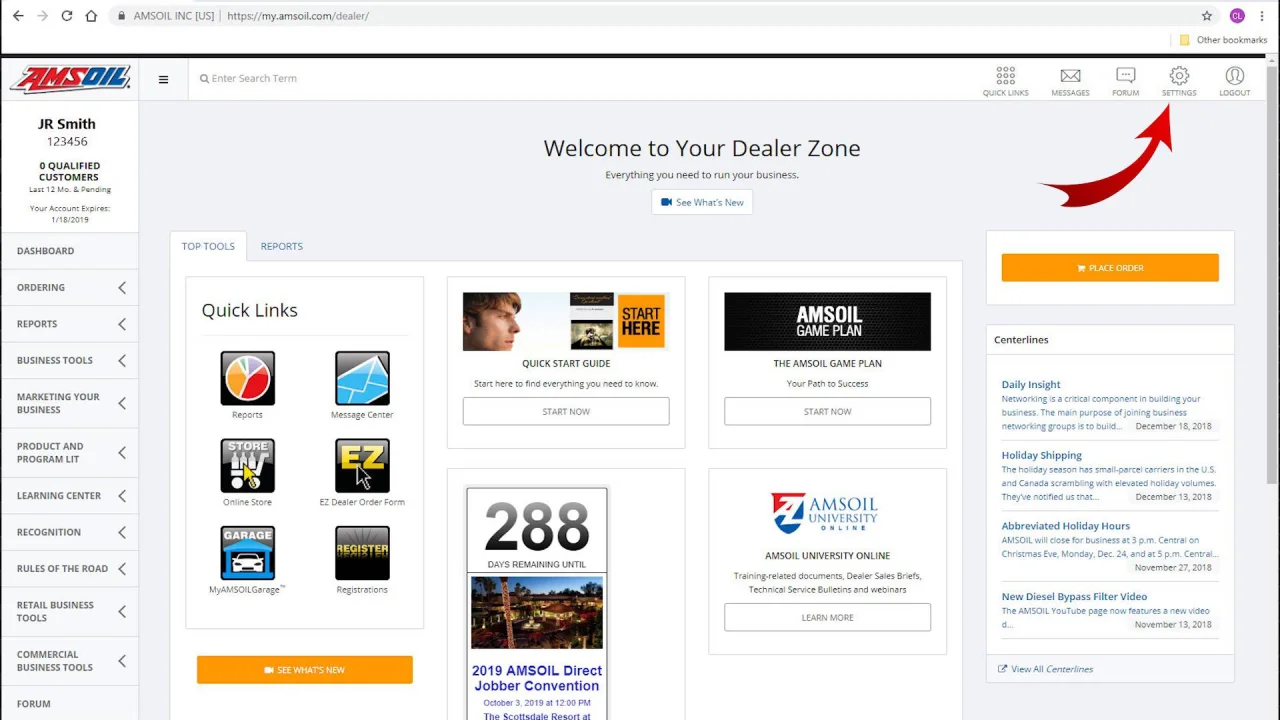Click the browser back arrow

(18, 16)
